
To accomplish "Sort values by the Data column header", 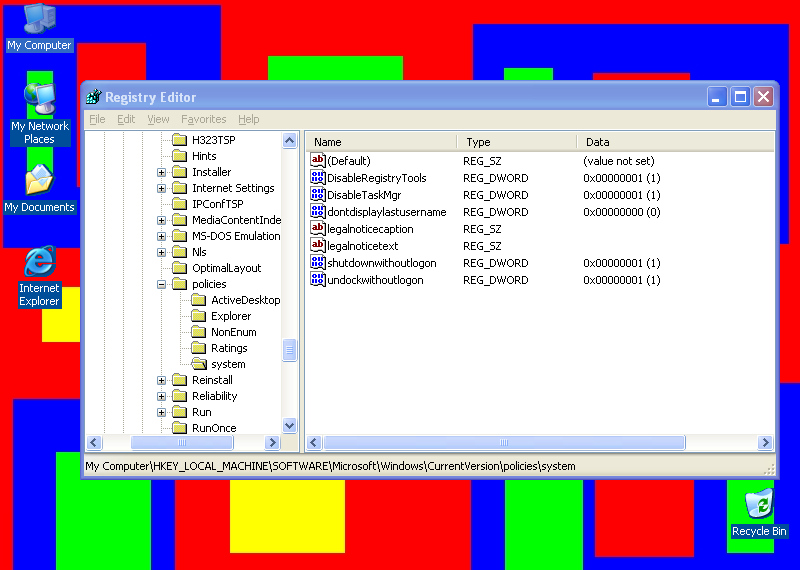I will click(x=675, y=142).
